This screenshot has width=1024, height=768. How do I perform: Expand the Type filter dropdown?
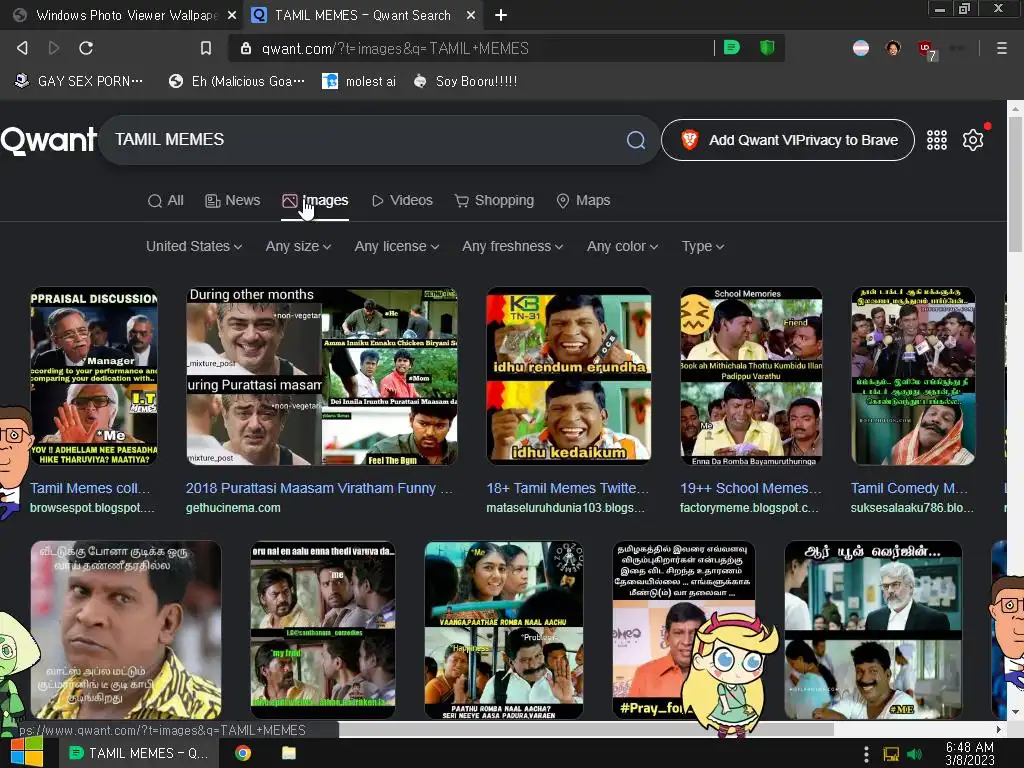pos(703,246)
